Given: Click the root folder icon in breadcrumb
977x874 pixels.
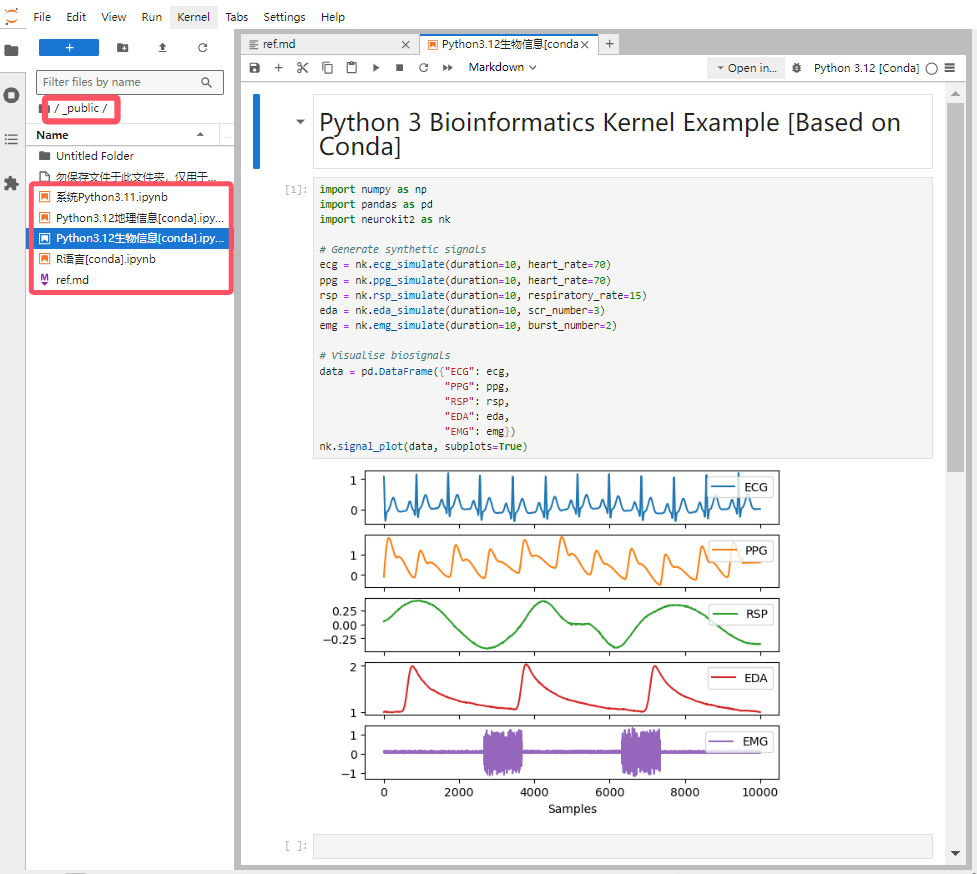Looking at the screenshot, I should [44, 109].
